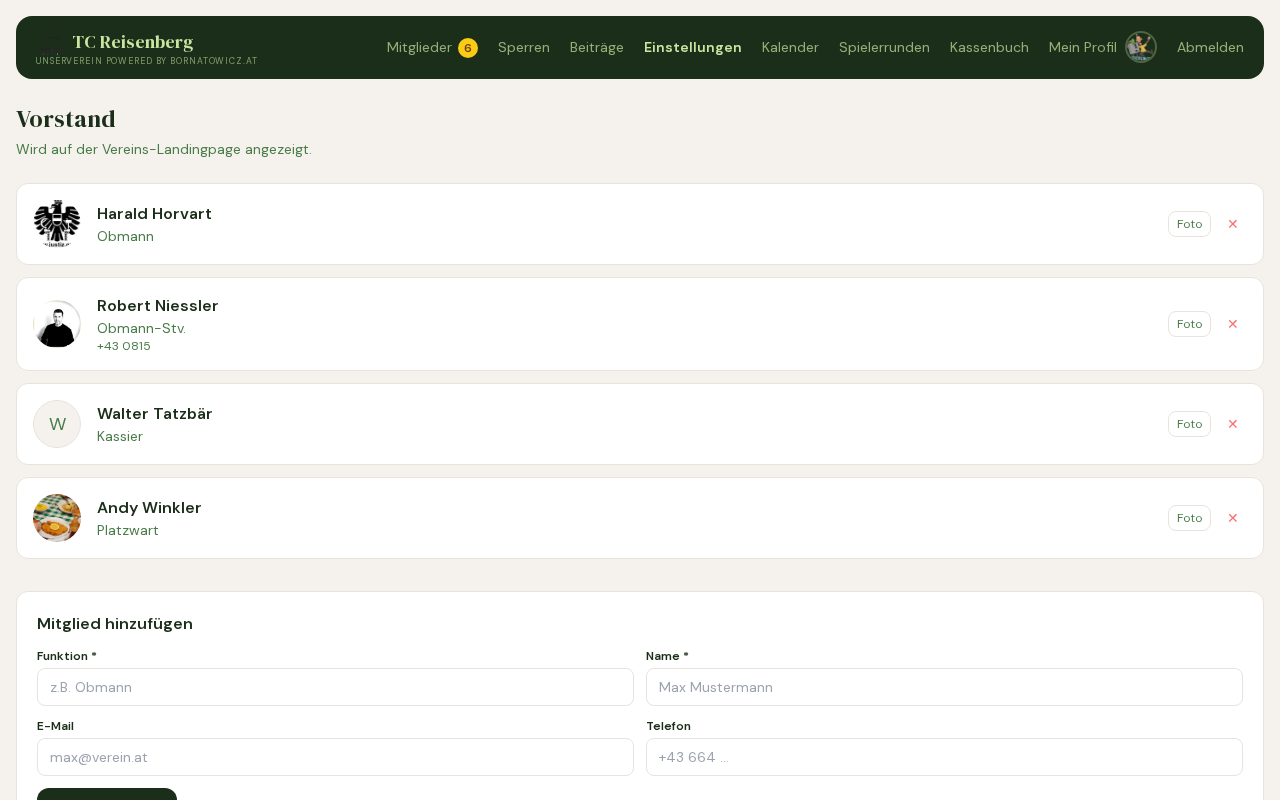Select the Einstellungen nav item
Screen dimensions: 1280x800
(x=693, y=47)
